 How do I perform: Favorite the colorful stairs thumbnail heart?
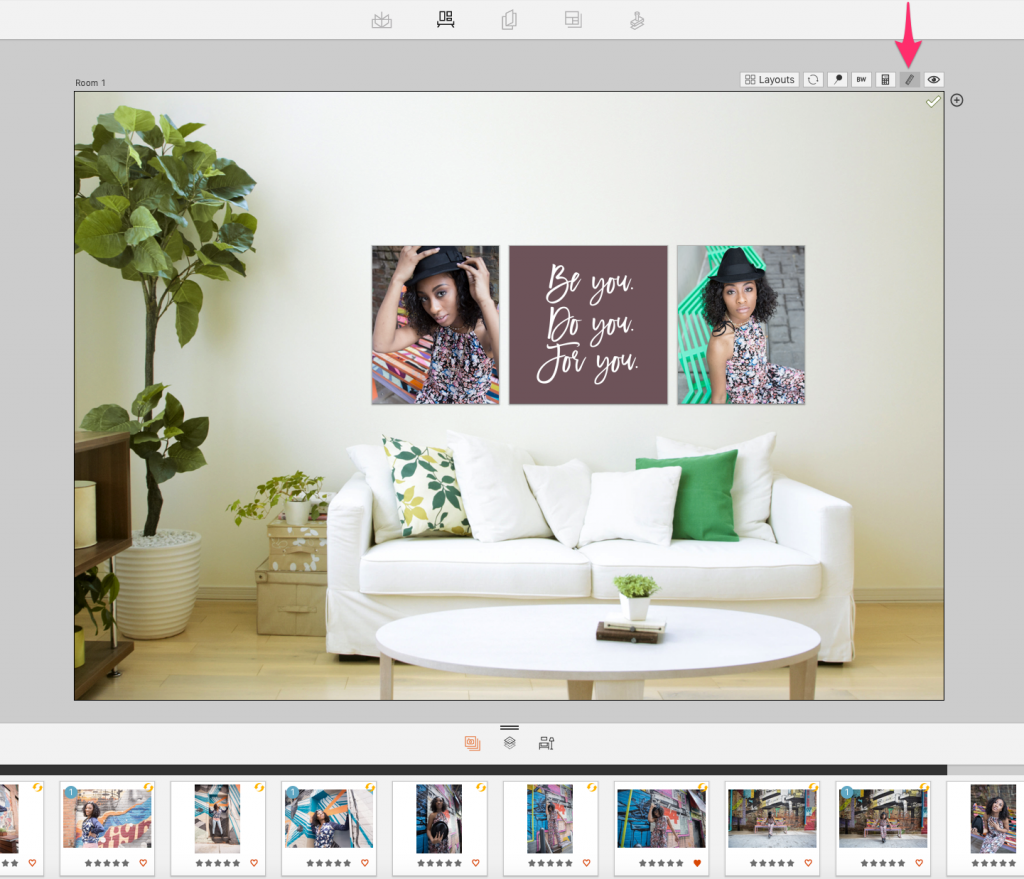586,863
